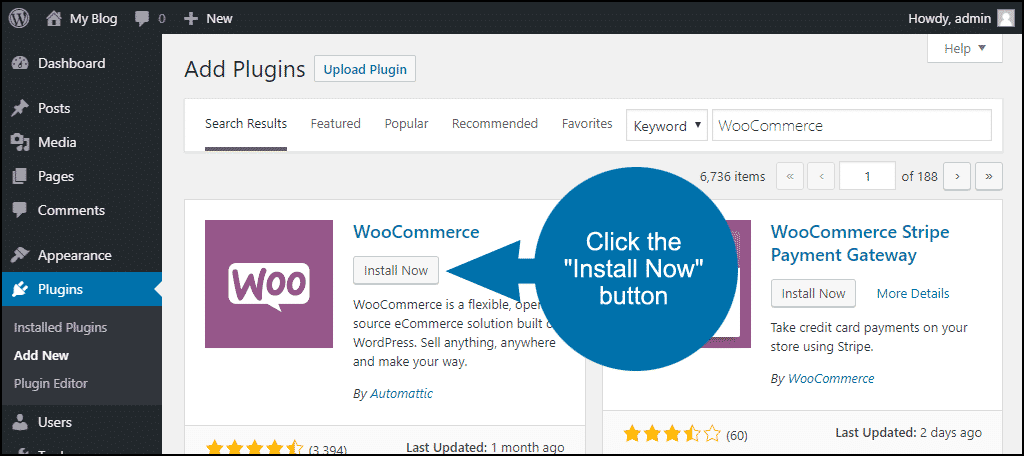Viewport: 1024px width, 456px height.
Task: Click the Users person icon
Action: point(21,423)
